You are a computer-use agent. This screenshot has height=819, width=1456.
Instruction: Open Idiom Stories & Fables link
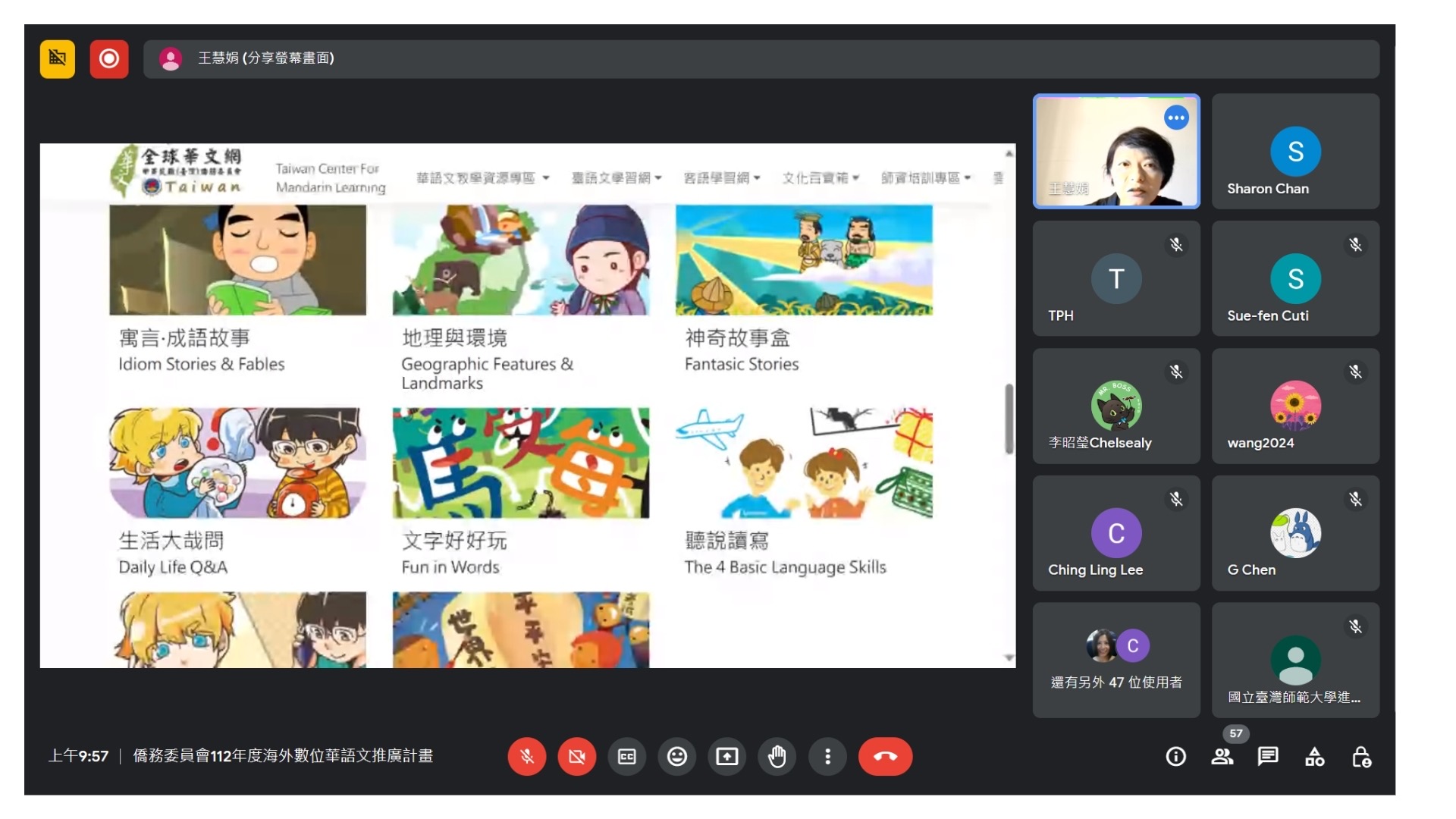pyautogui.click(x=201, y=364)
